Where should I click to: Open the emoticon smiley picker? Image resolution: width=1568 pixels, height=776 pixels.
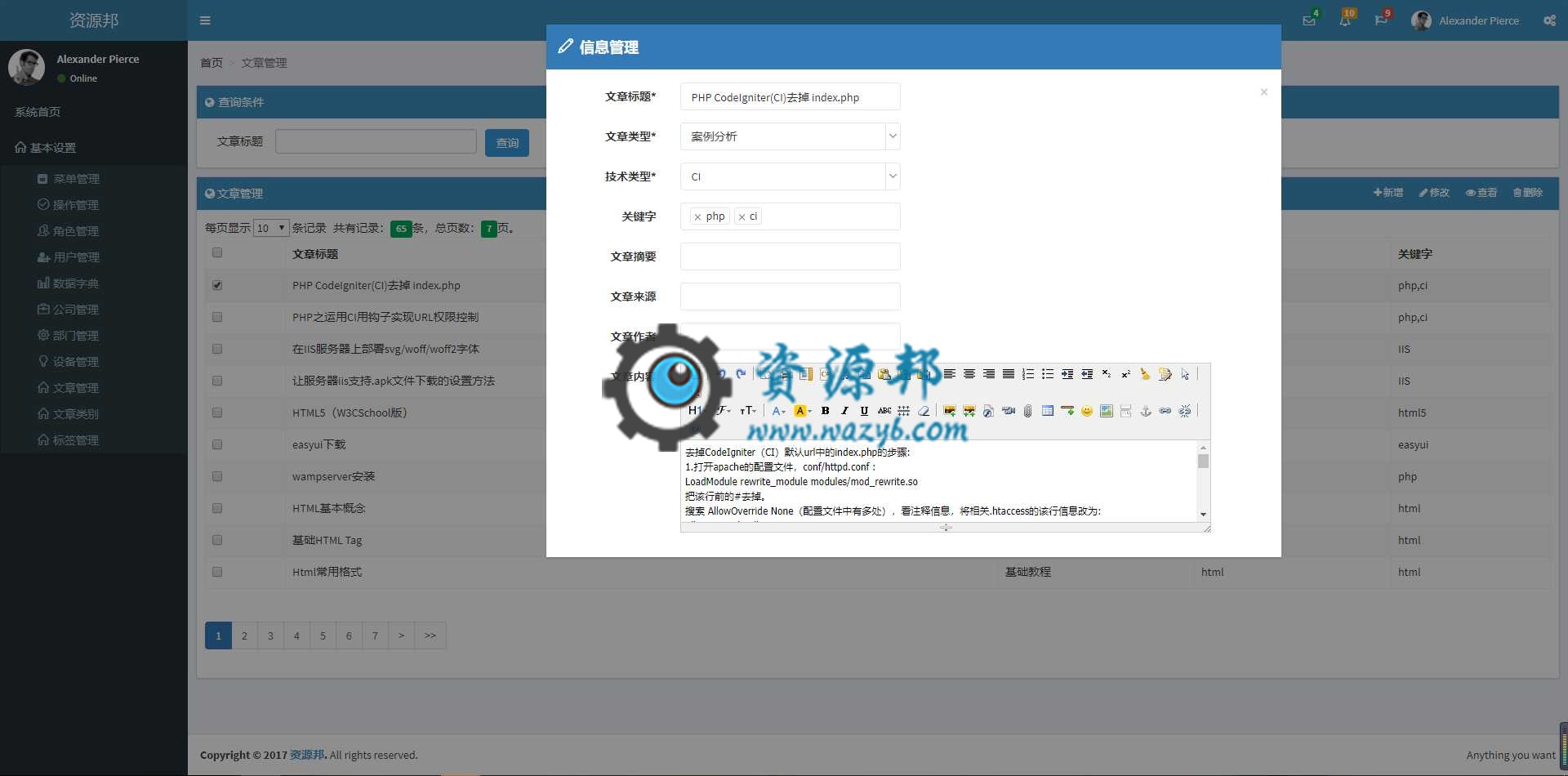1087,411
